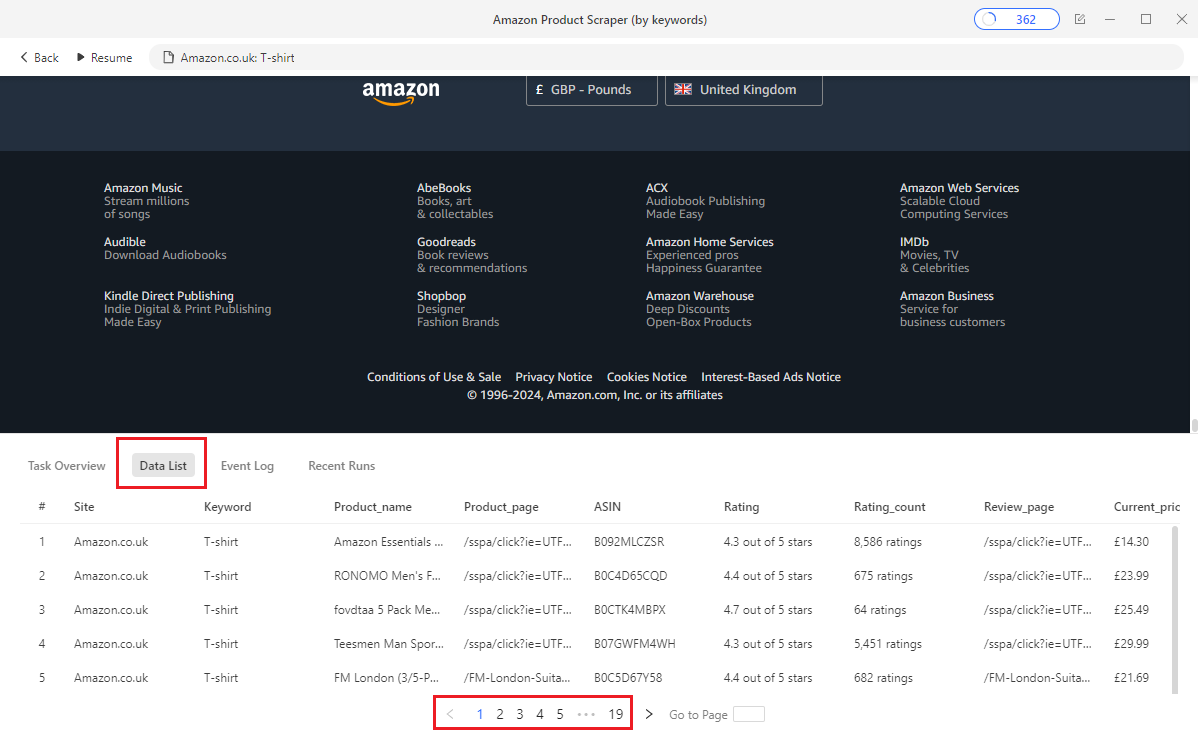The height and width of the screenshot is (732, 1198).
Task: Open Amazon Warehouse link
Action: point(700,296)
